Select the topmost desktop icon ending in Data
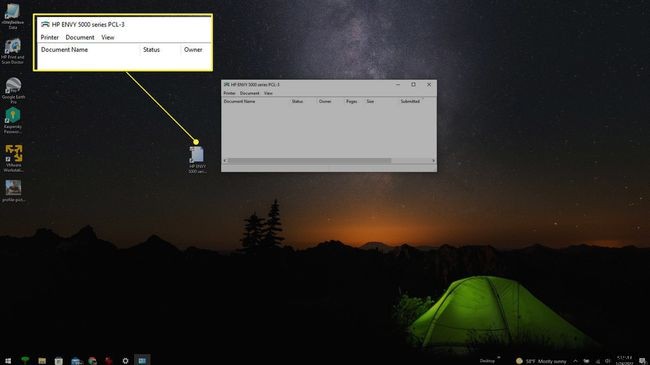The width and height of the screenshot is (650, 365). pyautogui.click(x=12, y=17)
